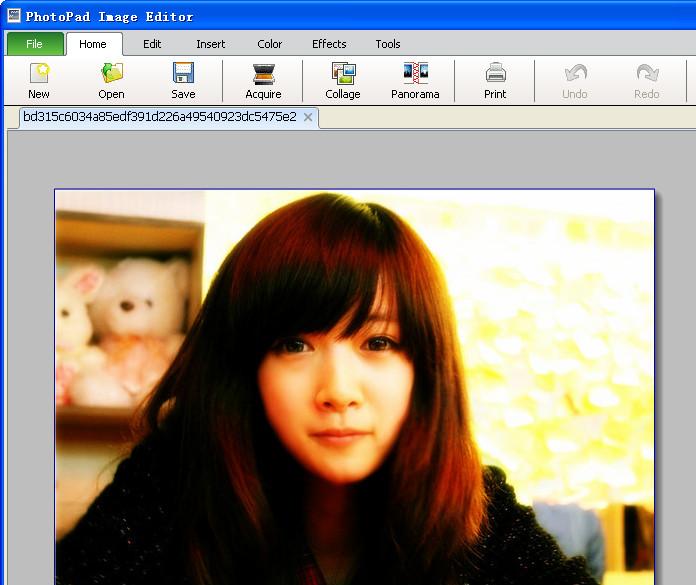Open the Insert ribbon tab
Image resolution: width=696 pixels, height=585 pixels.
pos(211,44)
